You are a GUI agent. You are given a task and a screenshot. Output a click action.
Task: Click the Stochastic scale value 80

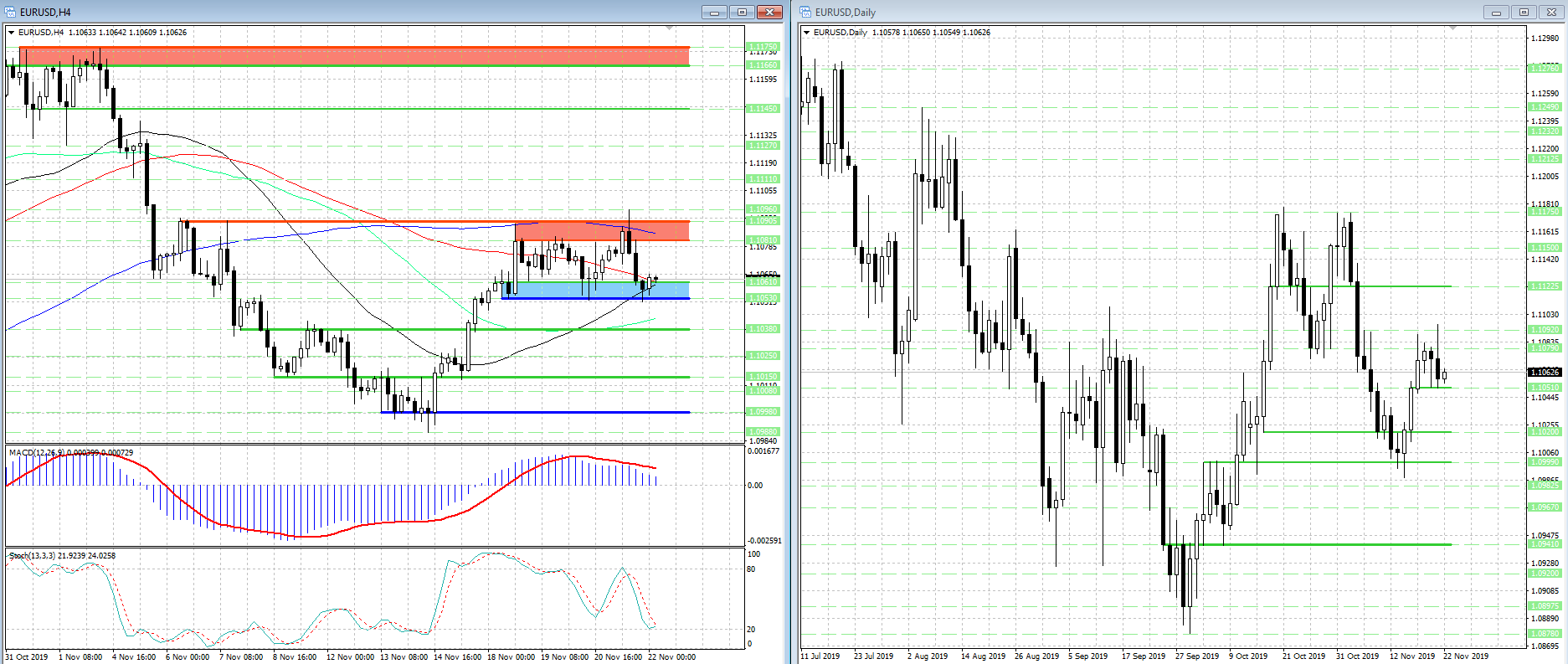click(x=751, y=569)
